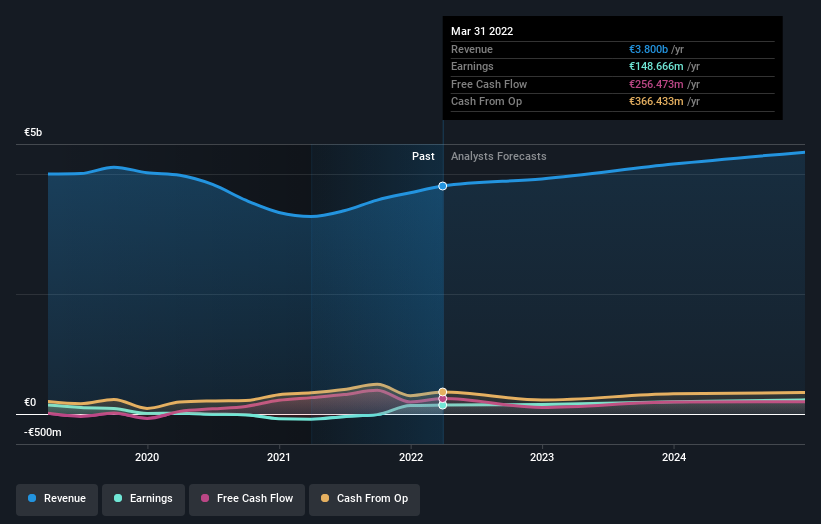Click the Earnings row label in tooltip

472,66
